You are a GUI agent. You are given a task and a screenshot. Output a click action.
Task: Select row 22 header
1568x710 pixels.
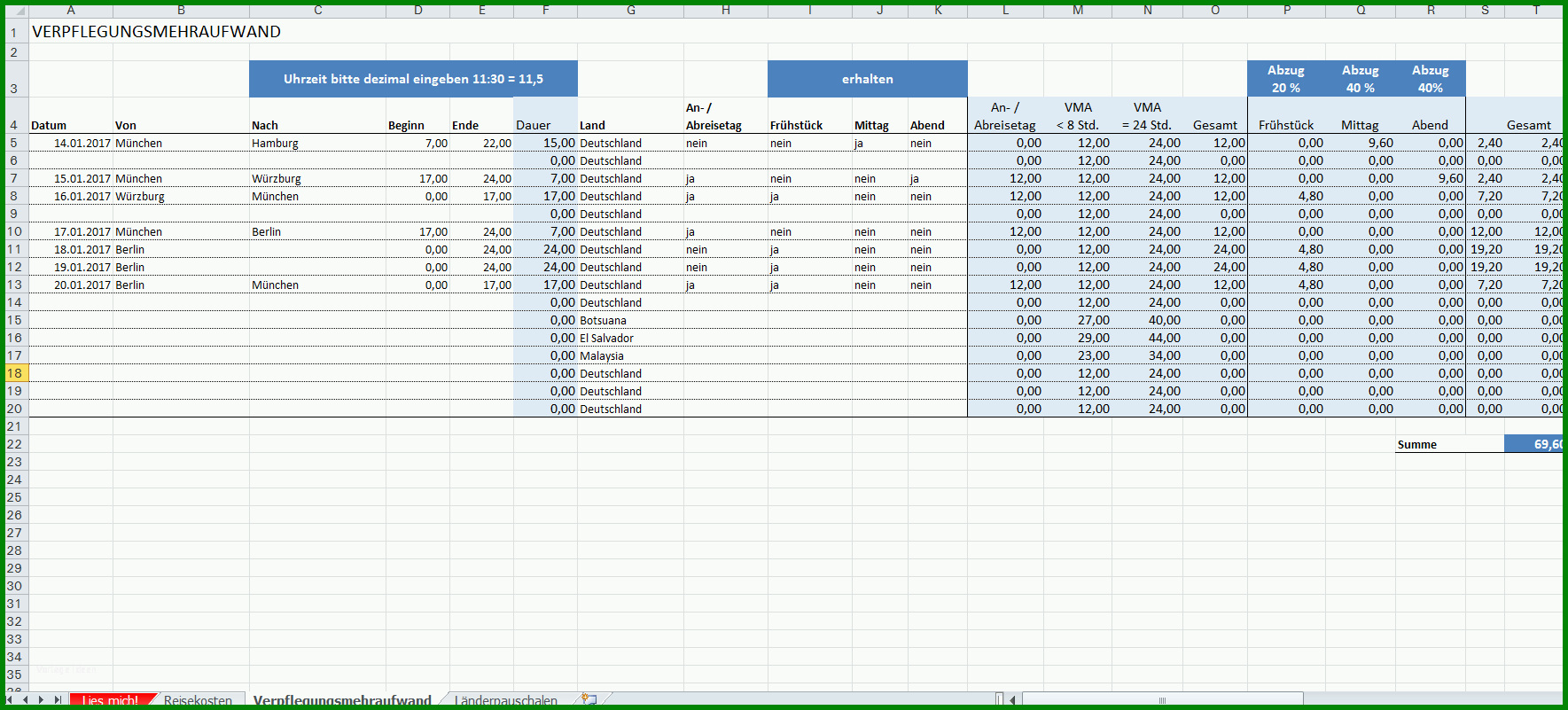[x=14, y=444]
